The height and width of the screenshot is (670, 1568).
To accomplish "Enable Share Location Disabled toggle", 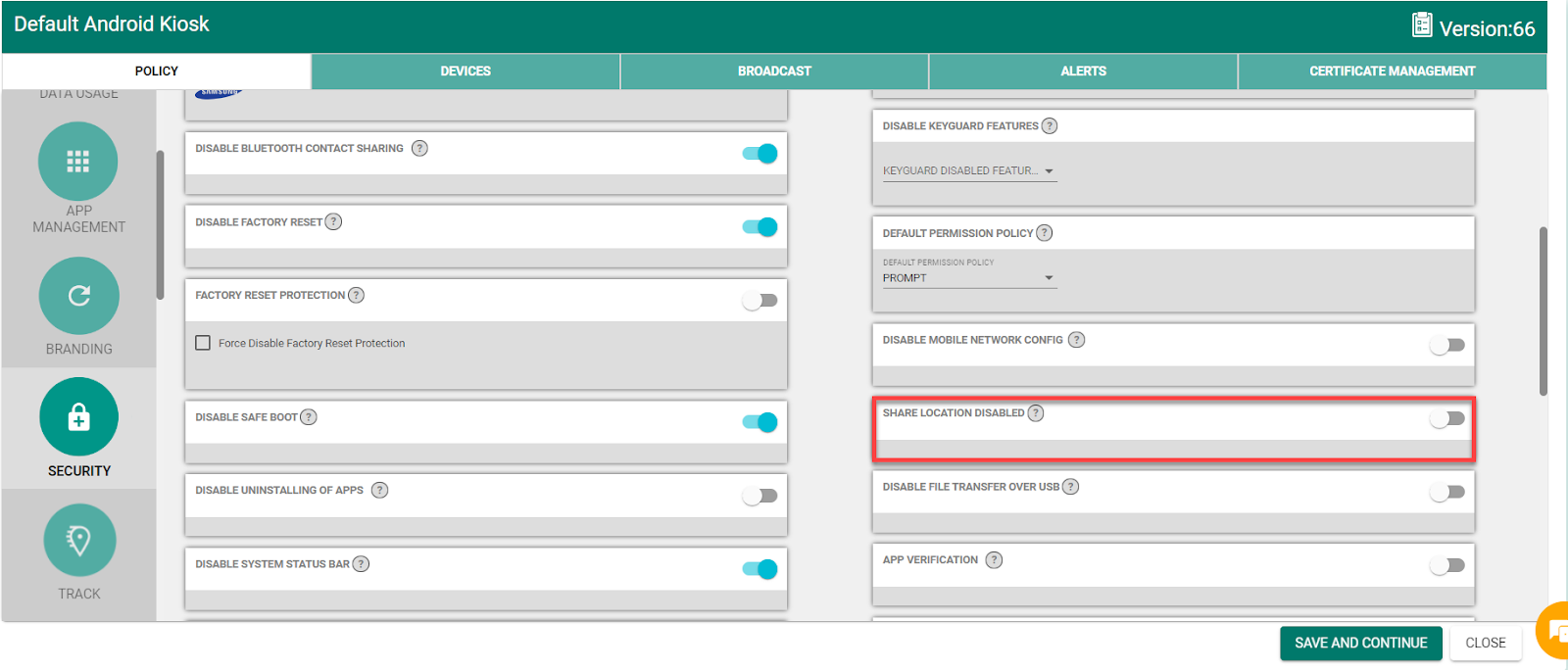I will [x=1447, y=418].
